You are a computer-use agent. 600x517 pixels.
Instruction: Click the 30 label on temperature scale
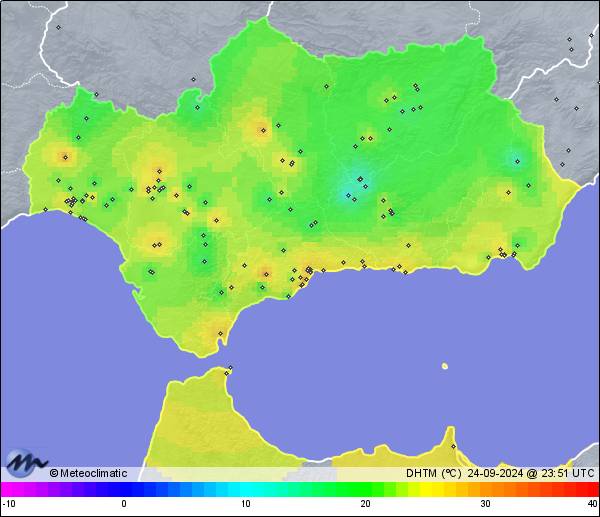pyautogui.click(x=485, y=503)
